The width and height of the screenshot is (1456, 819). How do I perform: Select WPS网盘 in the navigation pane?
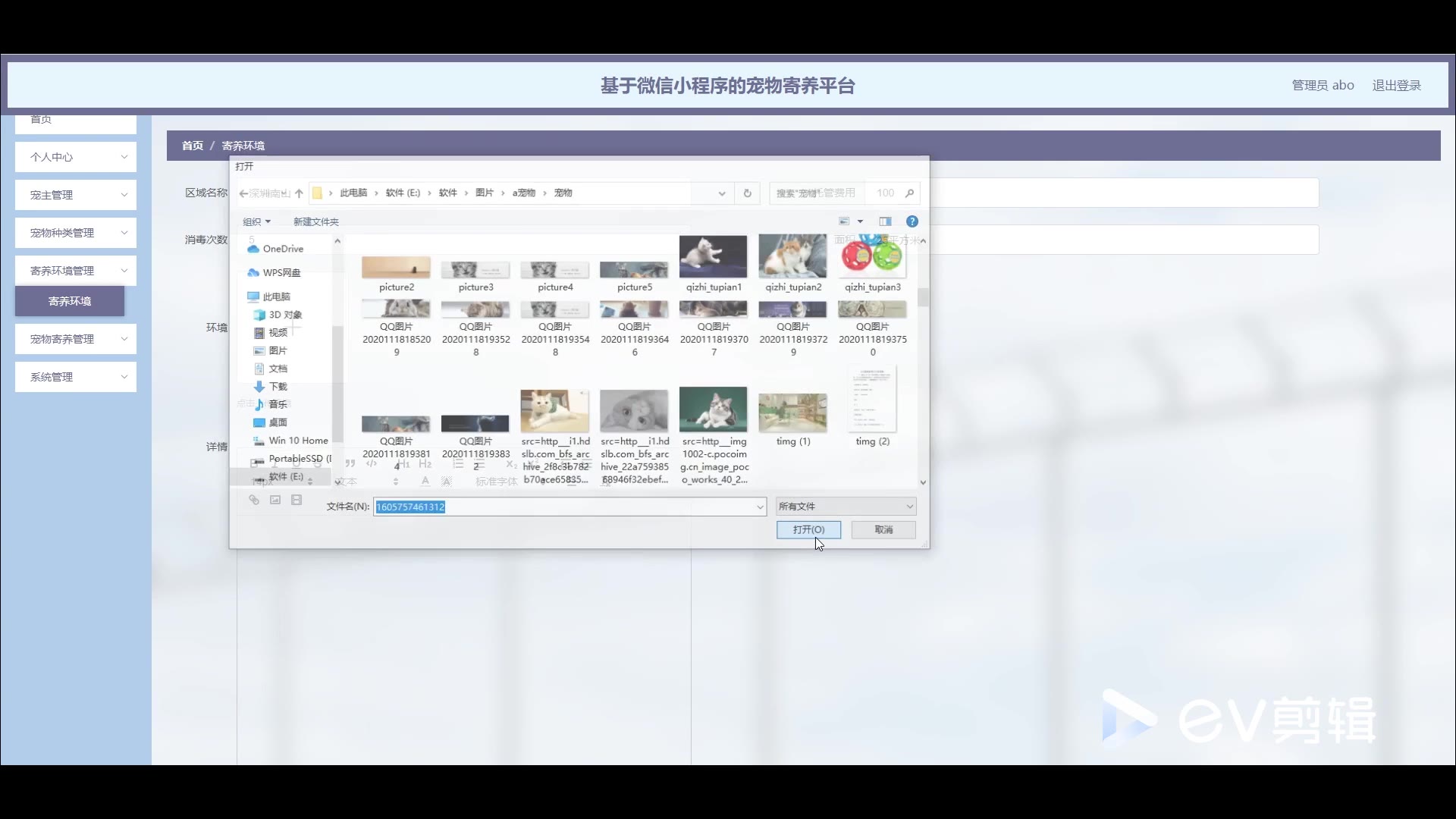click(281, 272)
